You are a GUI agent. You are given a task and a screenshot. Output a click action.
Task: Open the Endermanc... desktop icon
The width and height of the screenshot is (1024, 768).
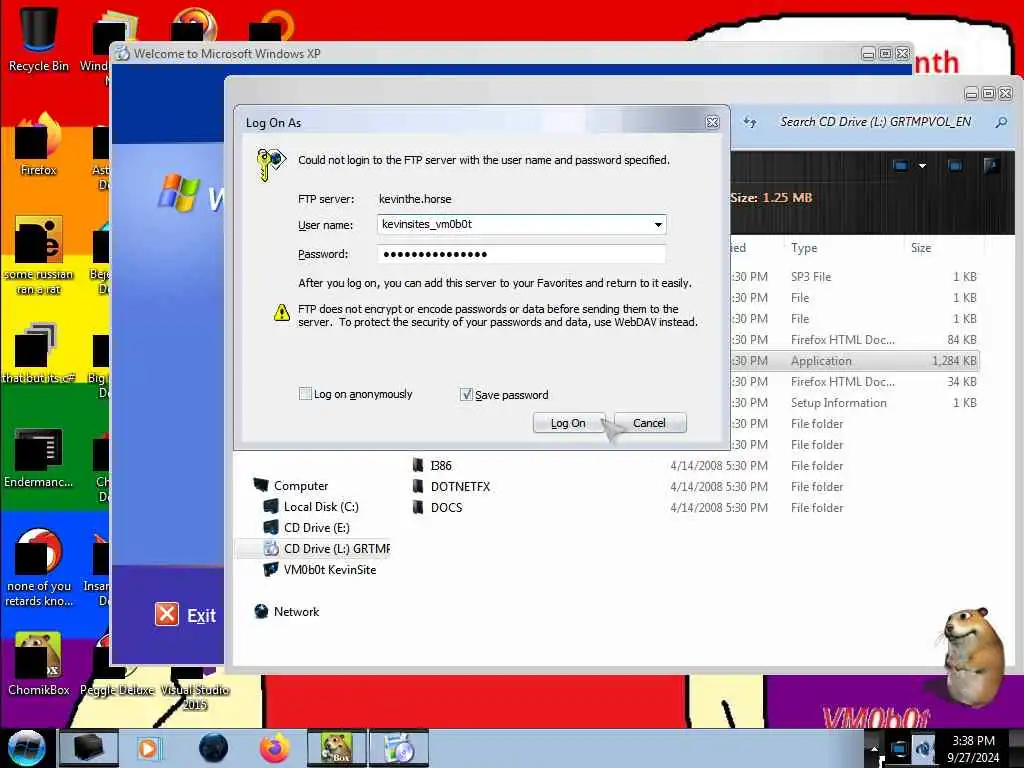pos(39,457)
